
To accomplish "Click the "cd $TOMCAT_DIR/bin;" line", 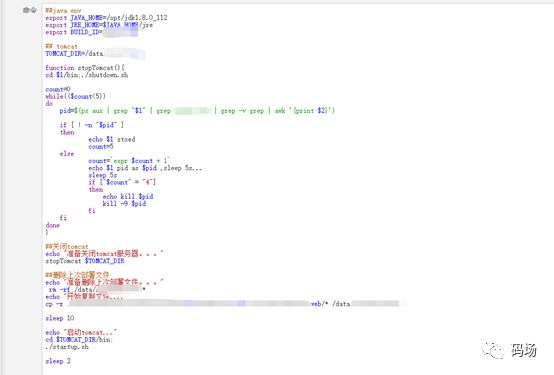I will click(79, 339).
